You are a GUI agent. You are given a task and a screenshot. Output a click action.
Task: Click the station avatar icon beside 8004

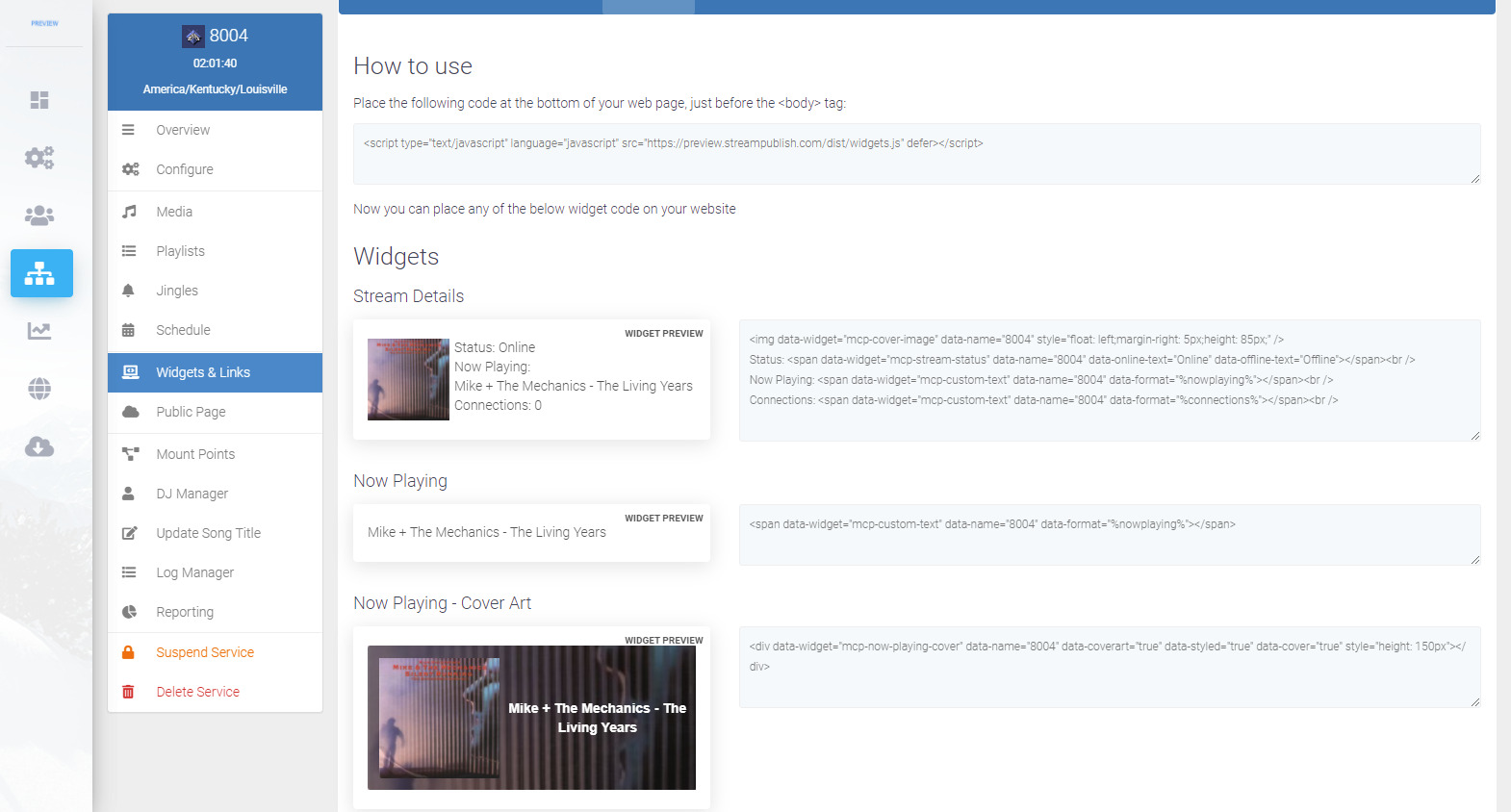tap(193, 37)
